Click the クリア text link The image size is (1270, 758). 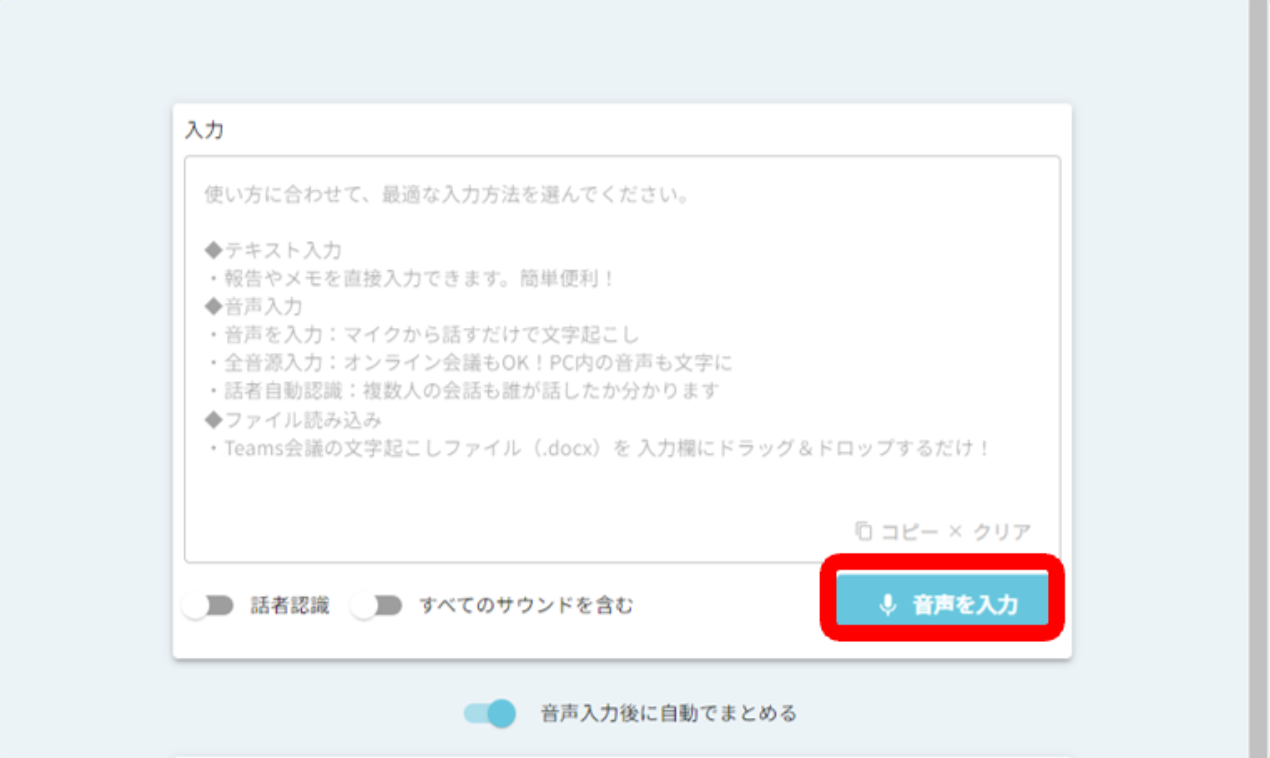(1002, 531)
